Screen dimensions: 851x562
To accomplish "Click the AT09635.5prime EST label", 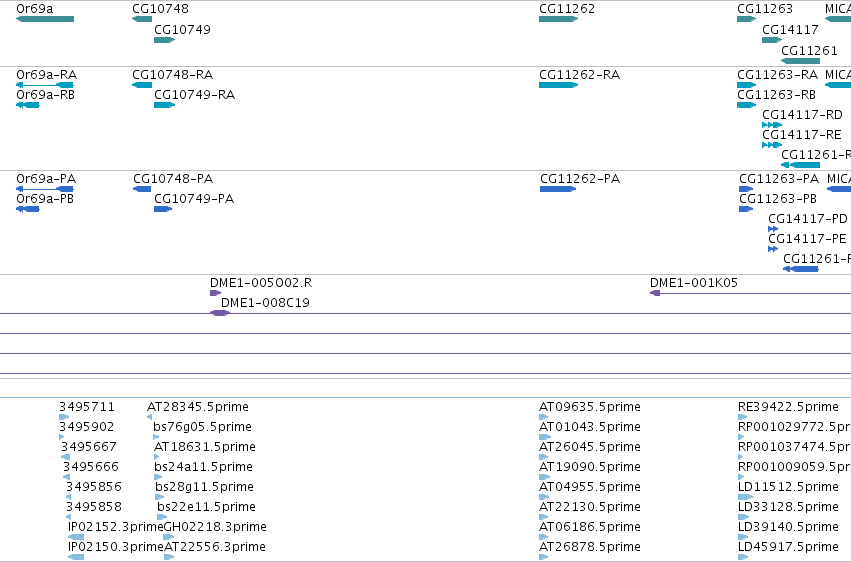I will coord(590,407).
